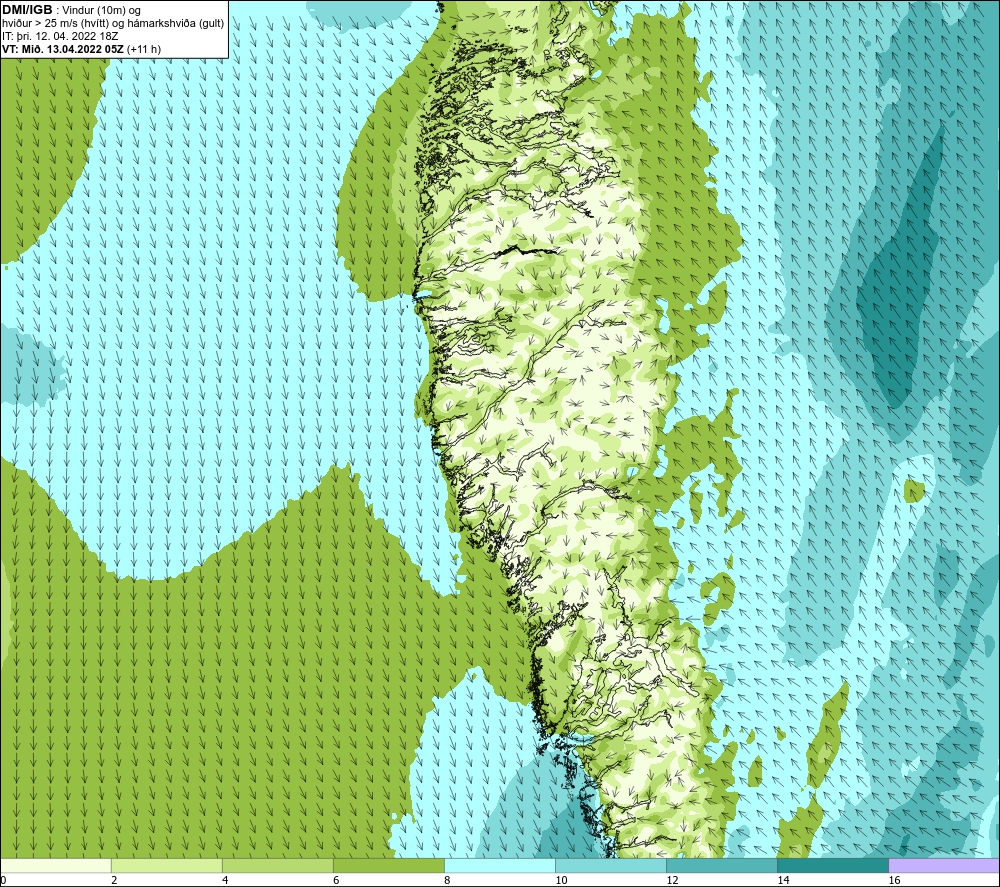
Task: Click the scale label '4'
Action: [x=225, y=880]
